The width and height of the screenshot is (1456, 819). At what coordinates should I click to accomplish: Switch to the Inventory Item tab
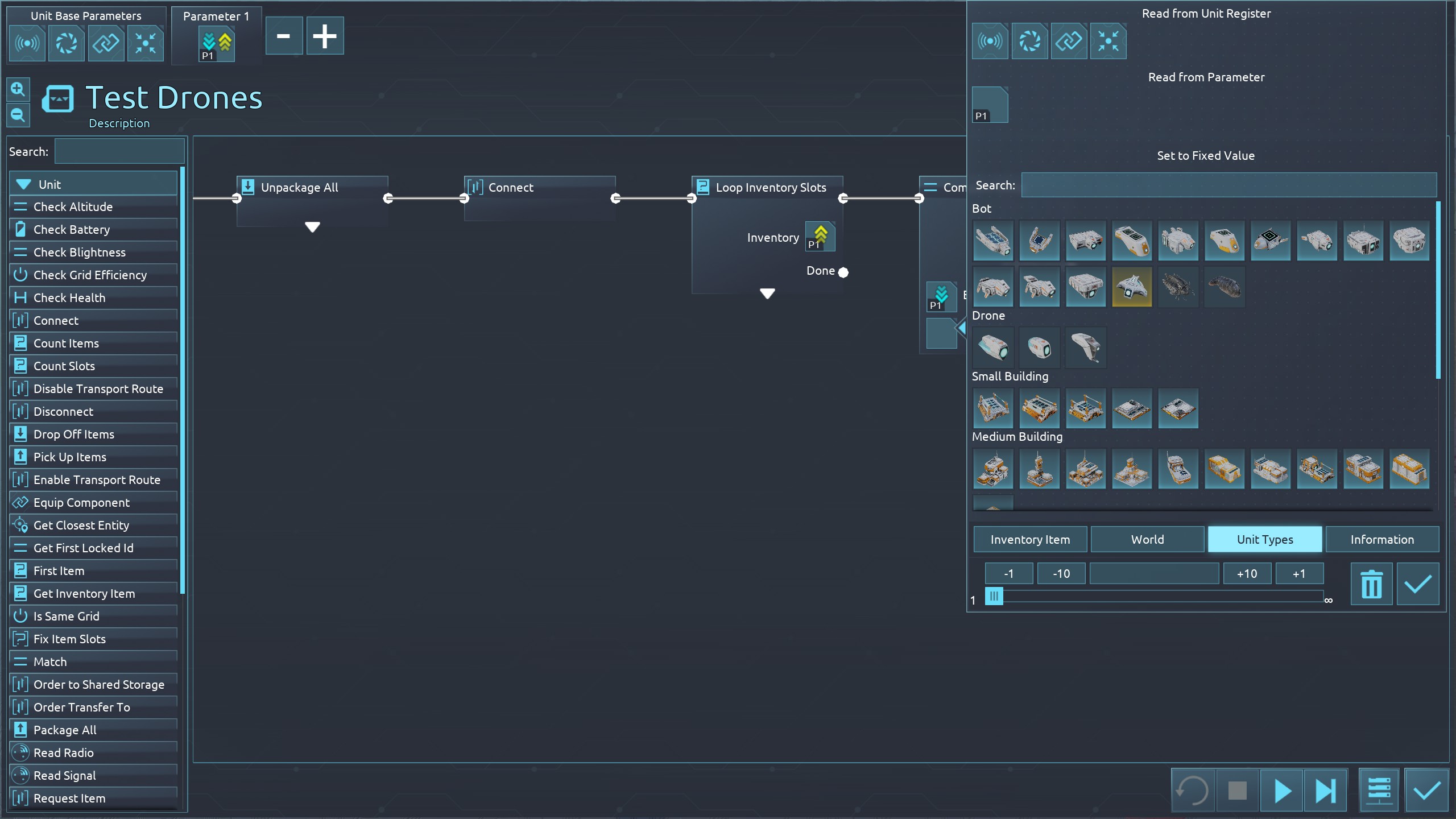1030,539
